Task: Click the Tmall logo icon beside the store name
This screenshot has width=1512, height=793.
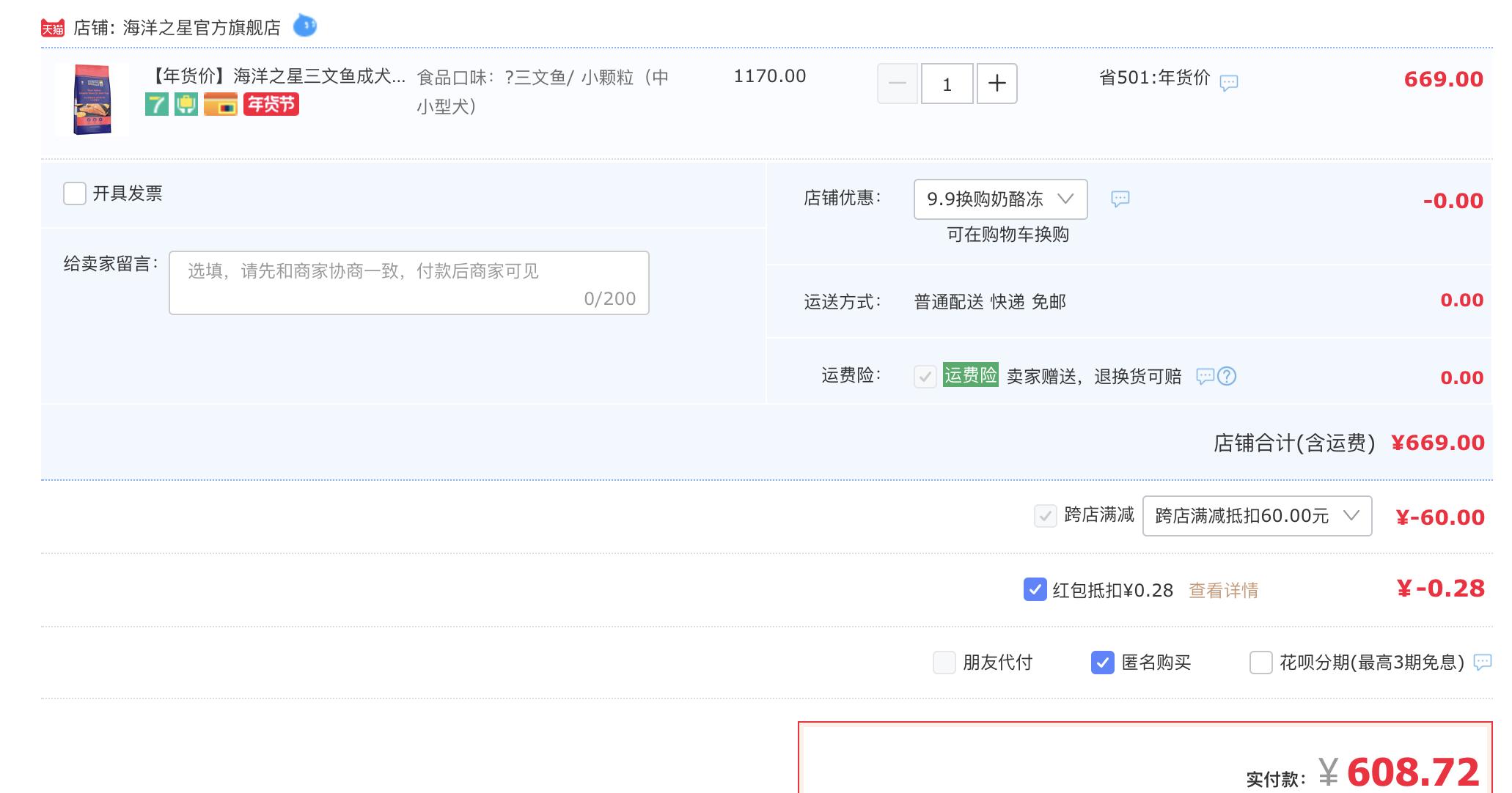Action: 52,26
